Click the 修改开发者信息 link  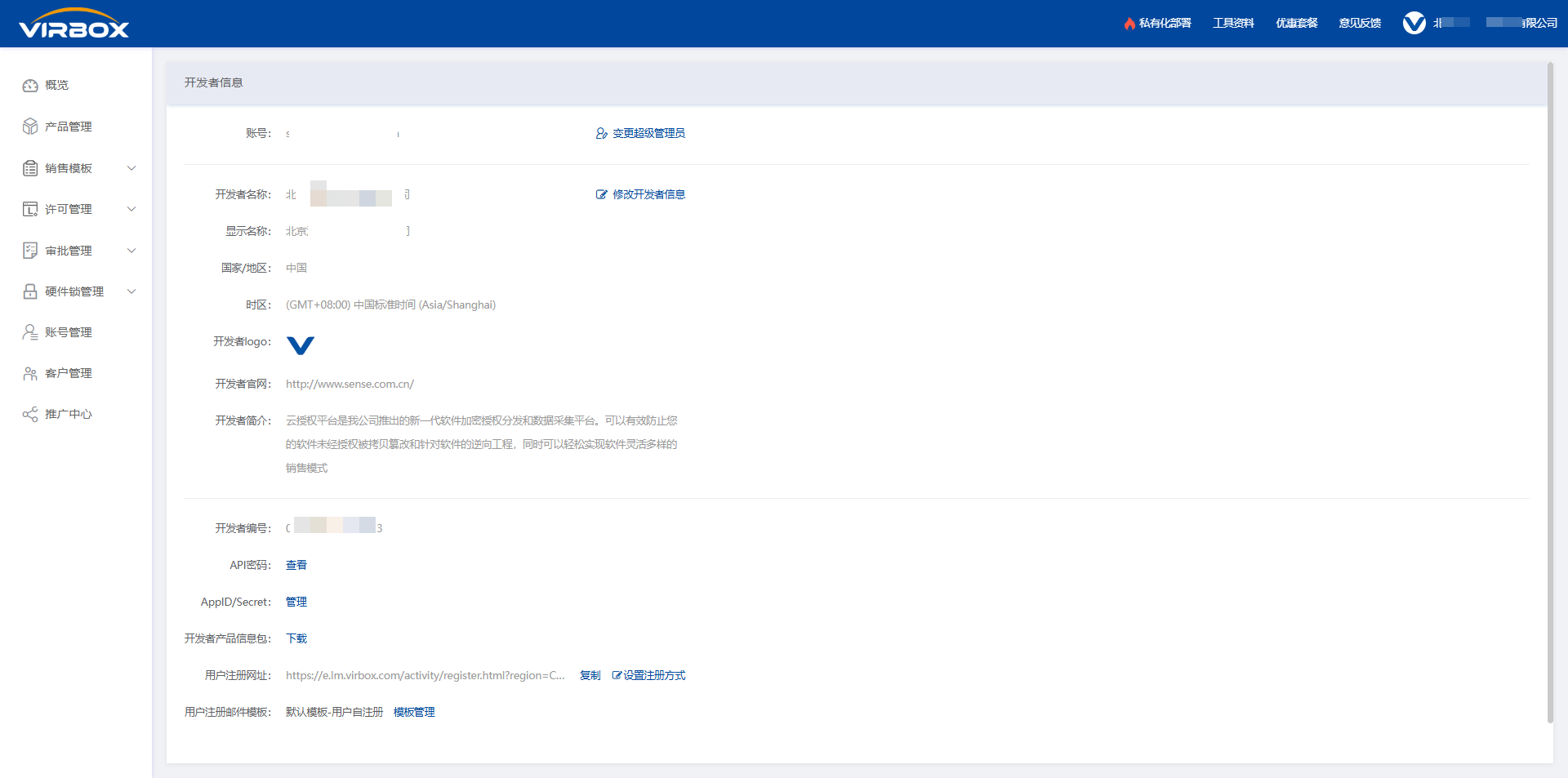click(x=648, y=194)
